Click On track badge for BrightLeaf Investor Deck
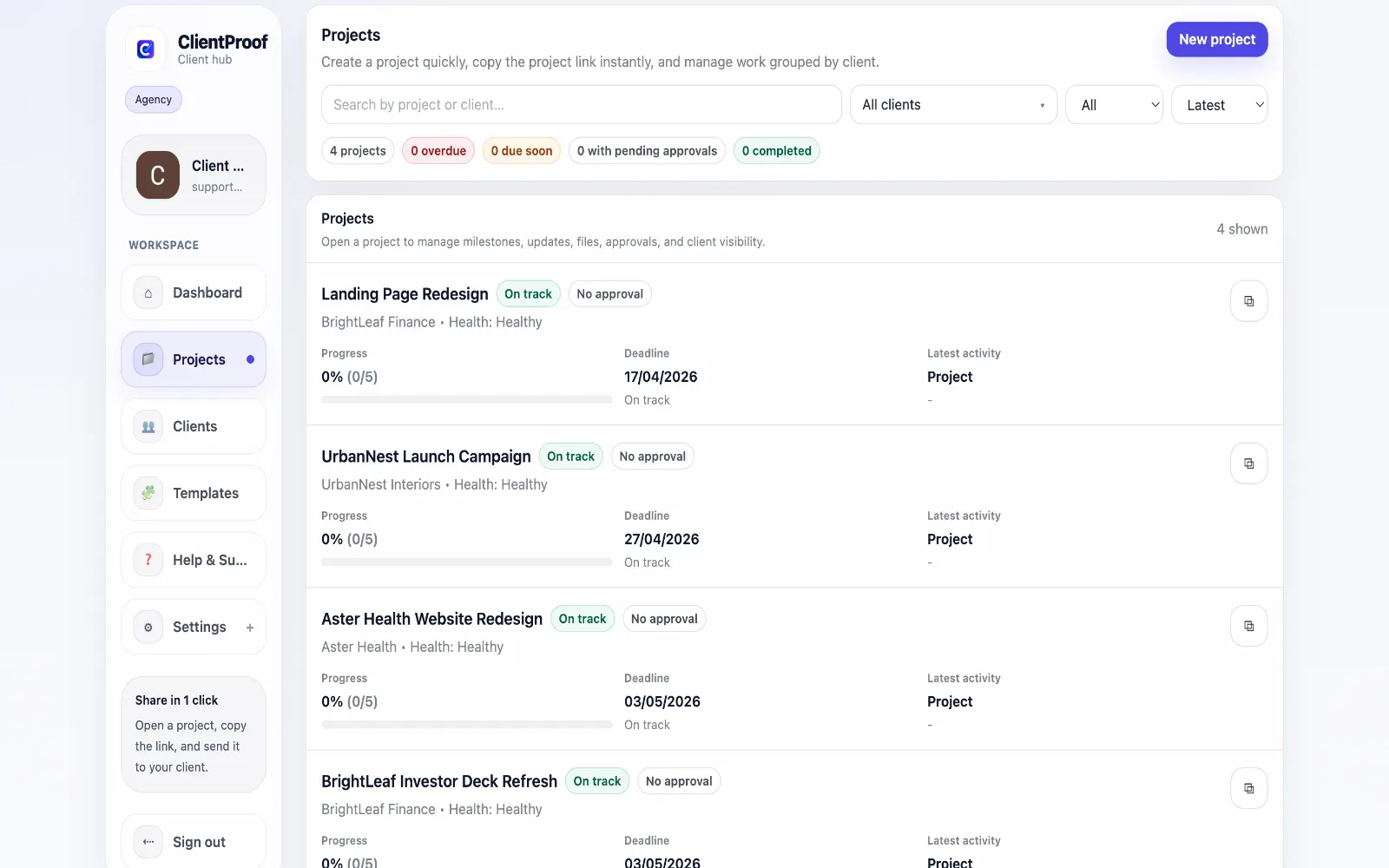Viewport: 1389px width, 868px height. pos(597,781)
